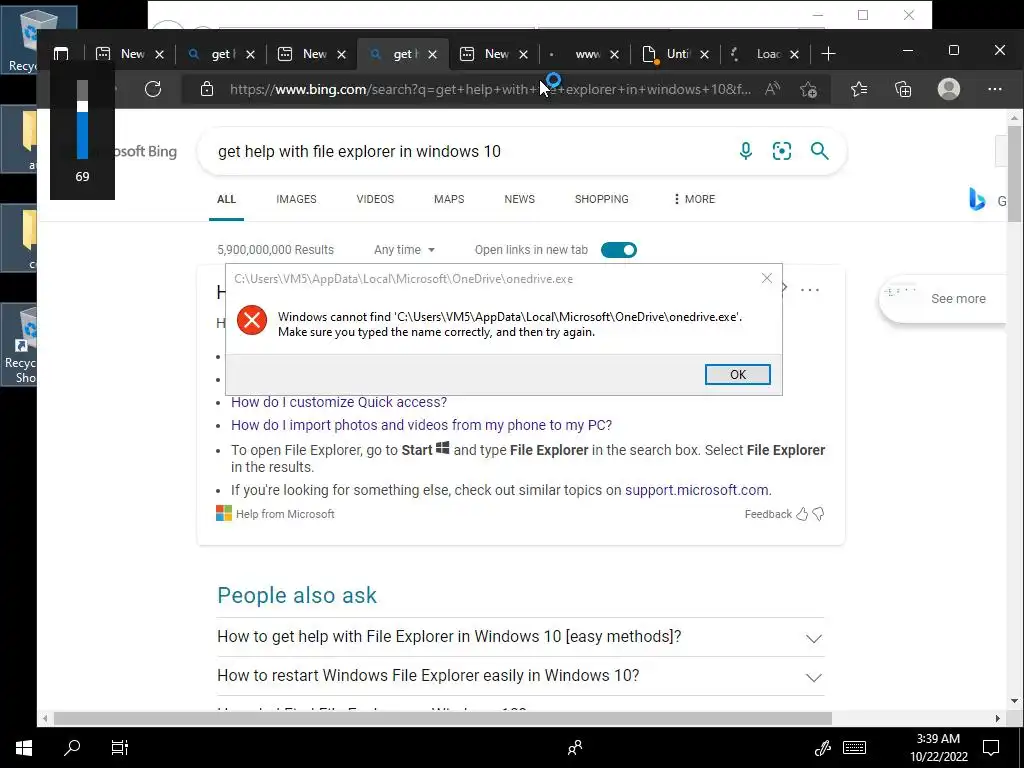Open the Collections icon
This screenshot has height=768, width=1024.
coord(903,89)
